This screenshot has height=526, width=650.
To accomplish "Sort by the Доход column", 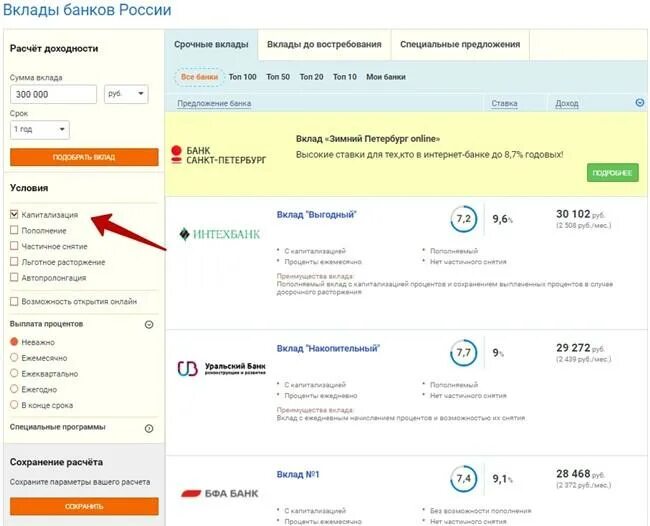I will click(567, 104).
